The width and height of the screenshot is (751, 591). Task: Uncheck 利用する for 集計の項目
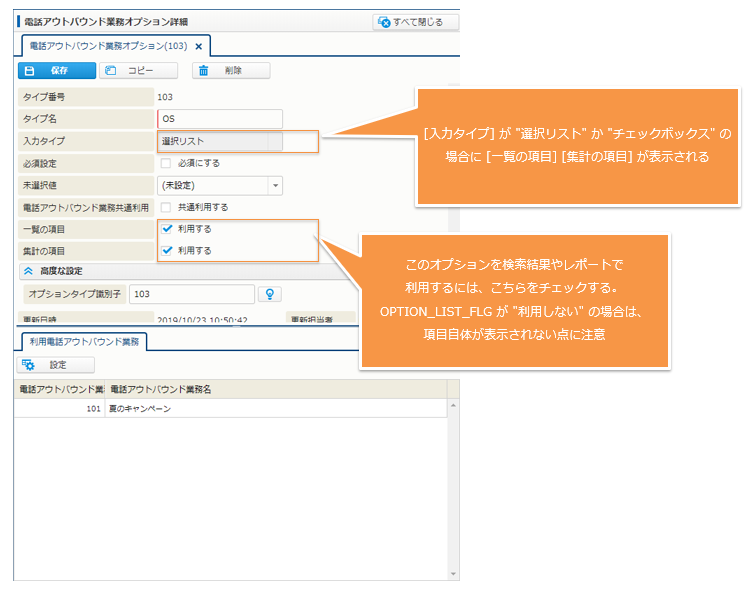pyautogui.click(x=167, y=251)
